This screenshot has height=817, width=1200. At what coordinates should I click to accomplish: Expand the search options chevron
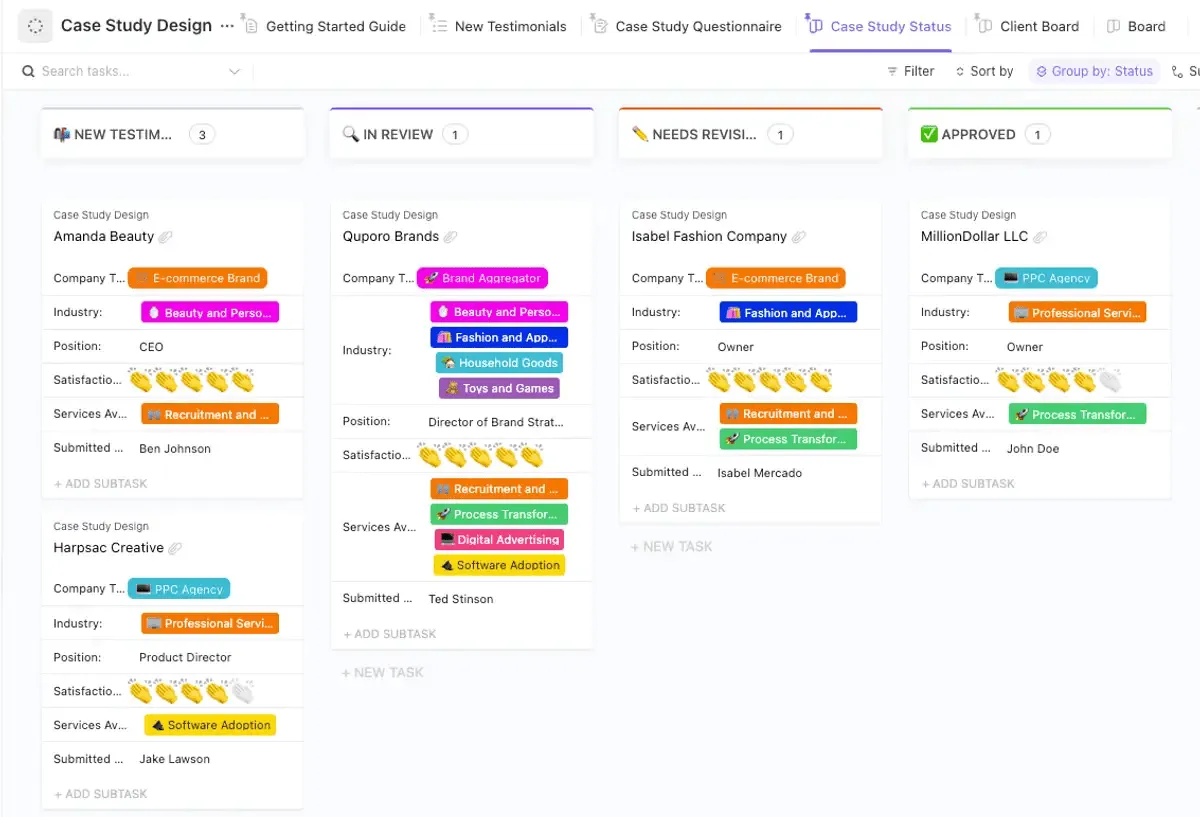pyautogui.click(x=235, y=71)
